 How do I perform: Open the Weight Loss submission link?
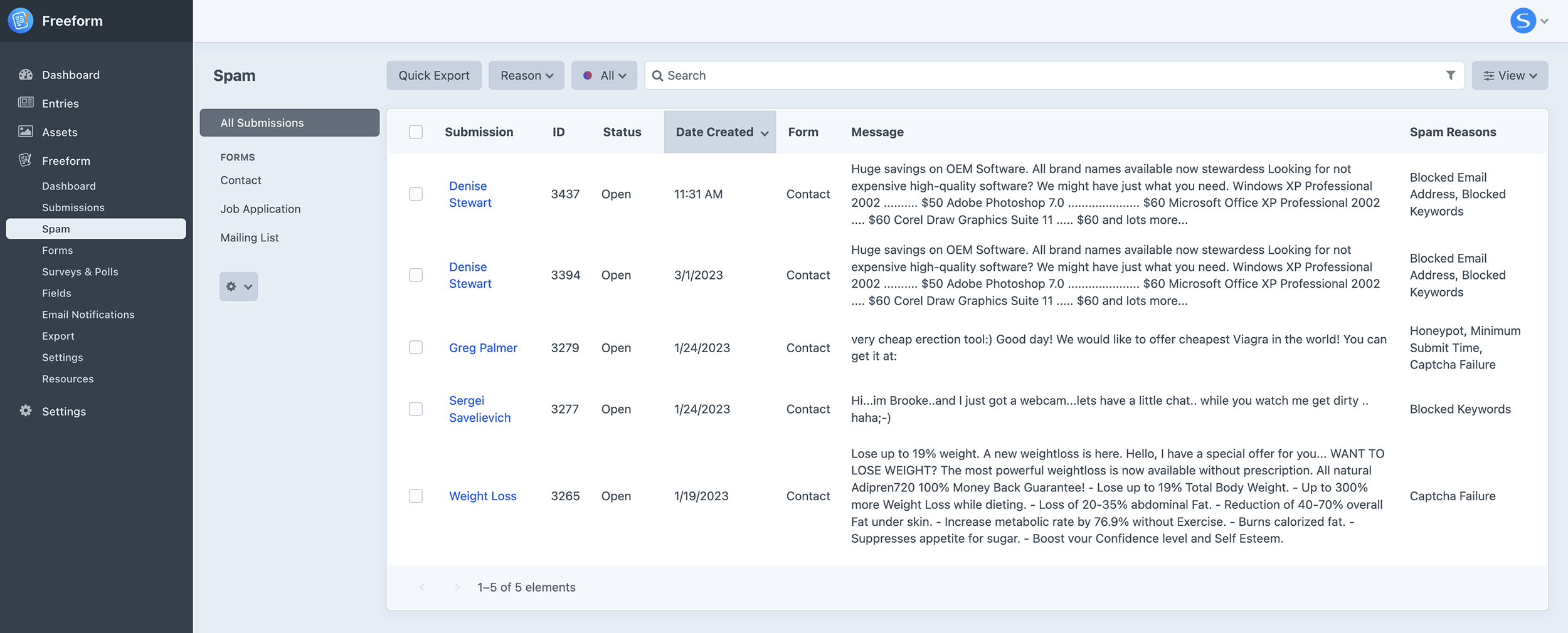(x=482, y=496)
